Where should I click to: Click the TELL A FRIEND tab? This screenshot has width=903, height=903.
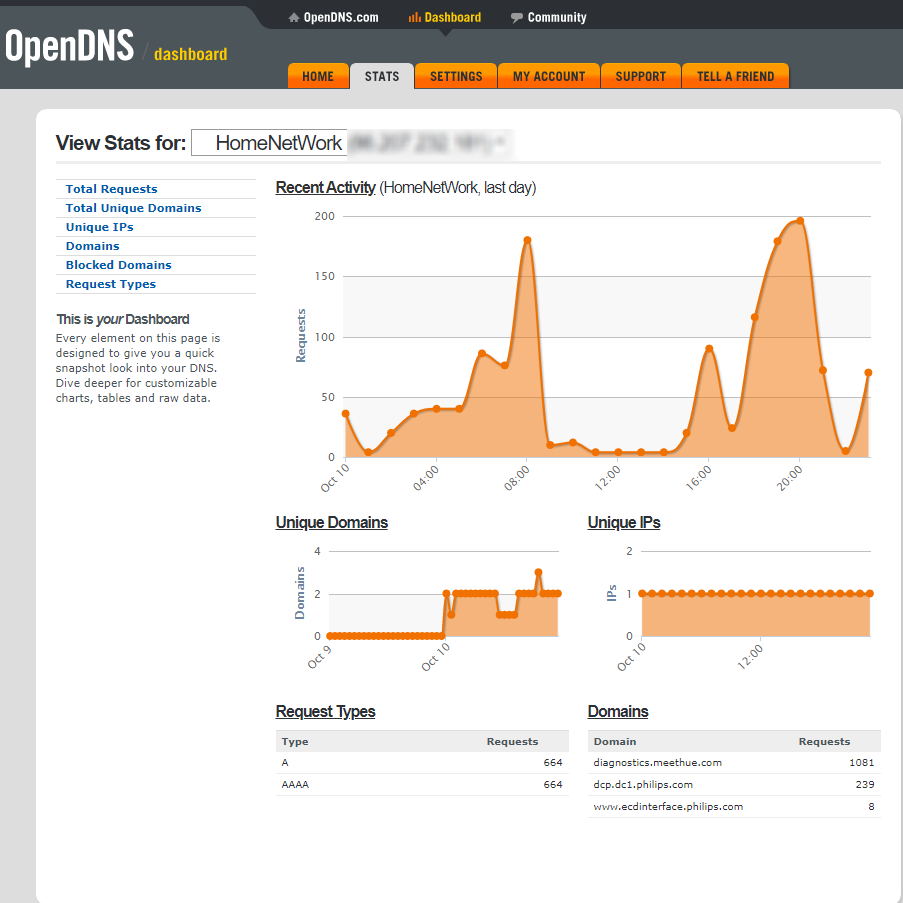(x=735, y=76)
